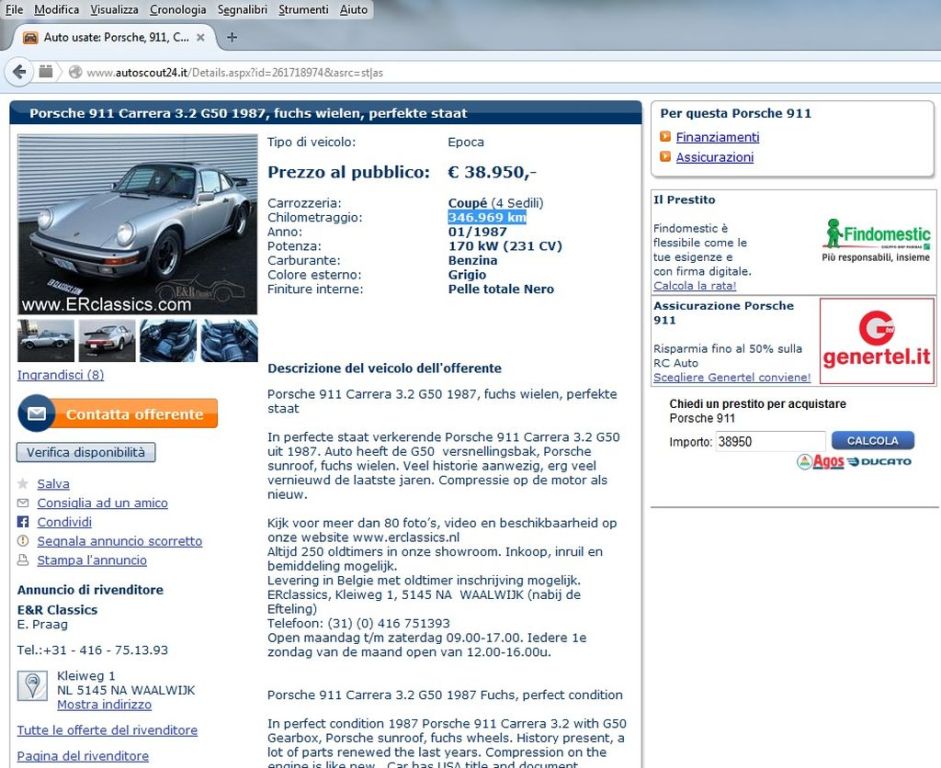This screenshot has height=768, width=941.
Task: Select the fourth thumbnail, interior seats
Action: click(x=229, y=341)
